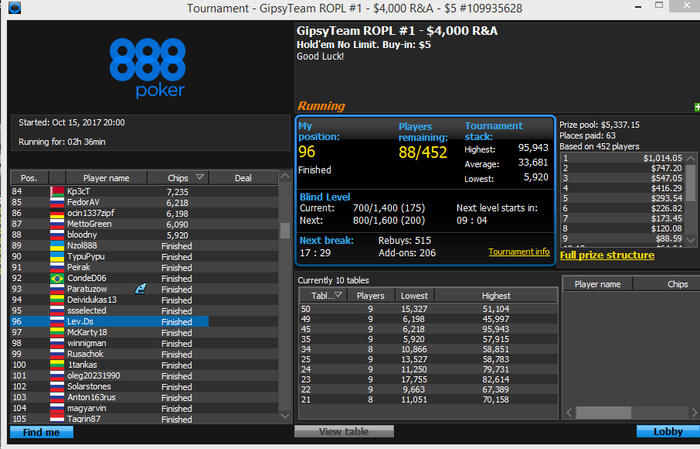Select player Solarstones row
Image resolution: width=700 pixels, height=449 pixels.
(x=144, y=387)
